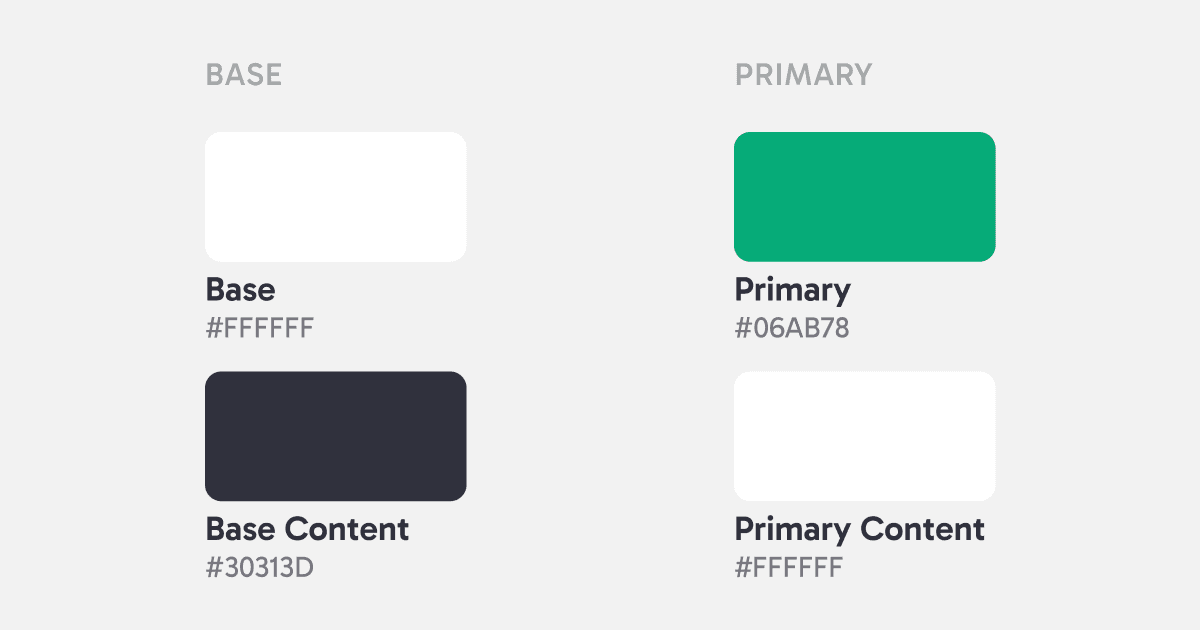Click the PRIMARY section heading
1200x630 pixels.
(803, 75)
